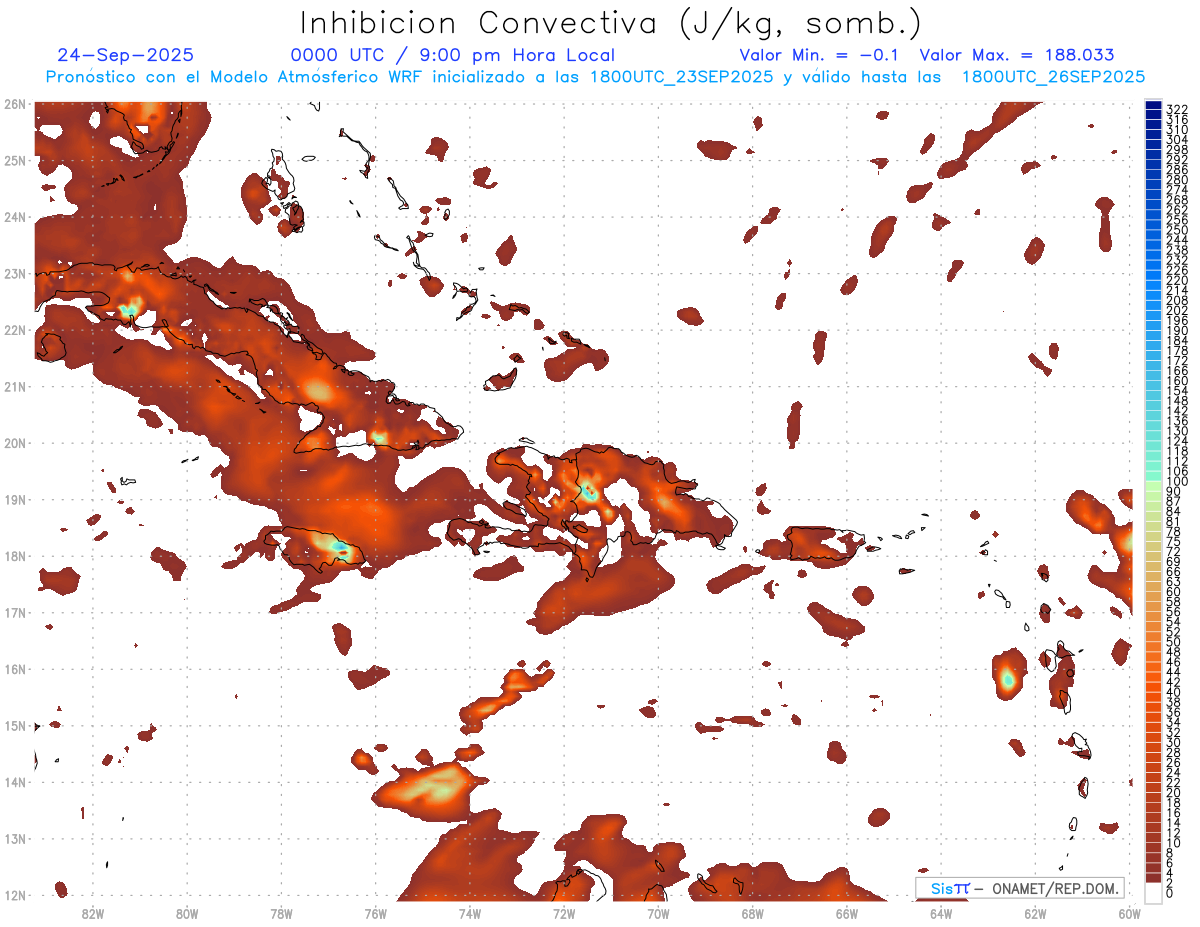Click the date '24-Sep-2025'

coord(126,55)
